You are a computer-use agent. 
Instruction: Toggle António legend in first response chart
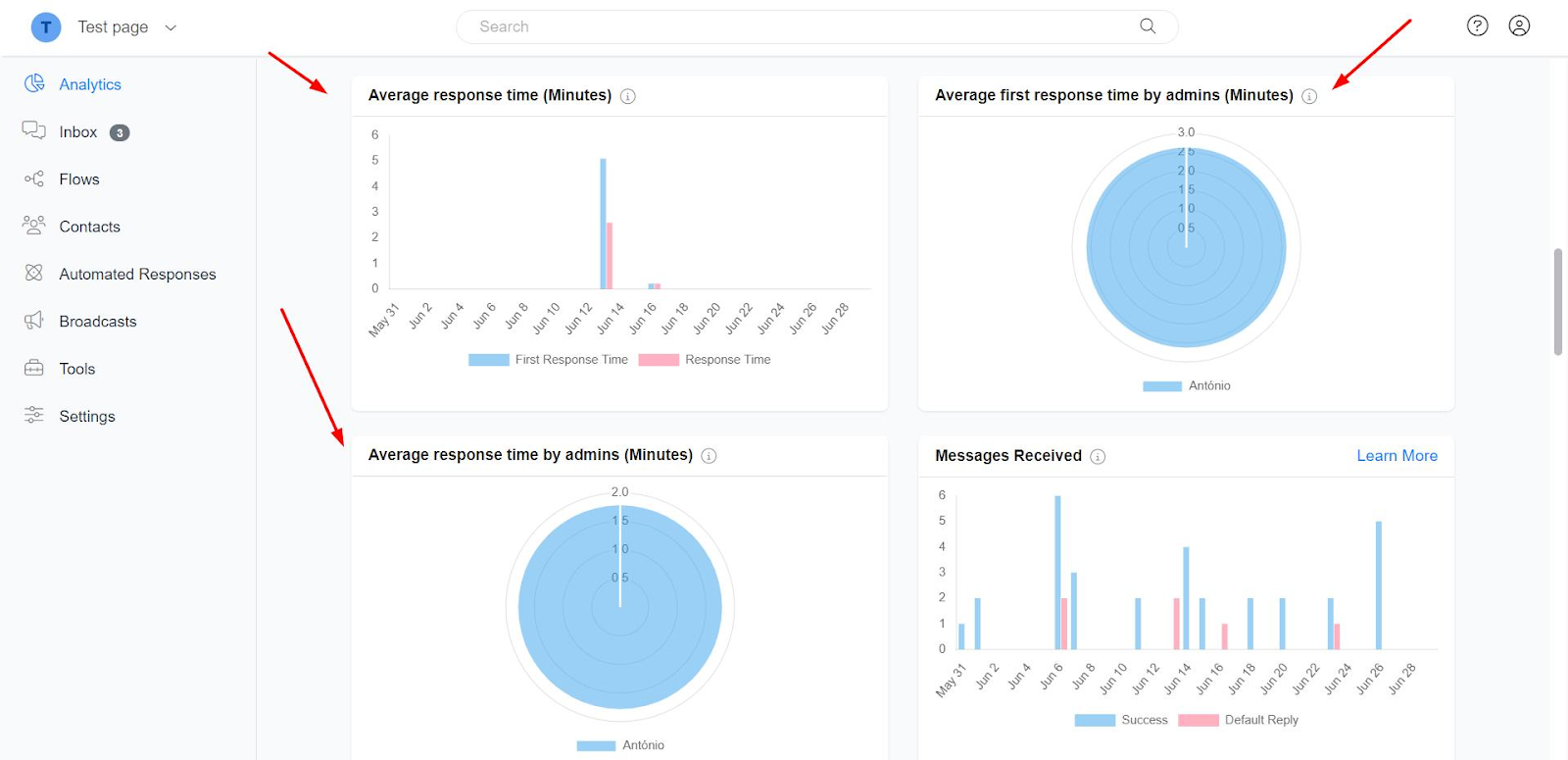click(1162, 386)
